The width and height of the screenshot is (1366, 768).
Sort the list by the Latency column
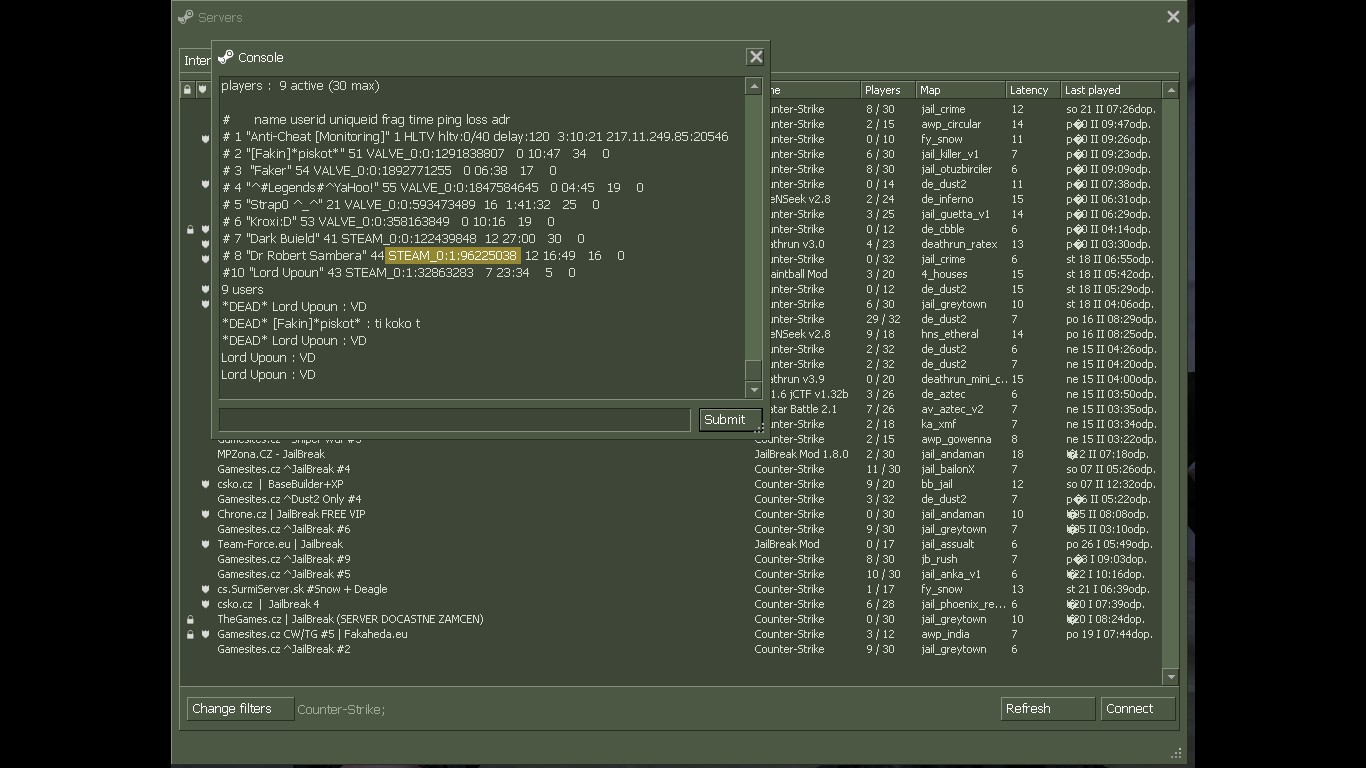pyautogui.click(x=1033, y=90)
